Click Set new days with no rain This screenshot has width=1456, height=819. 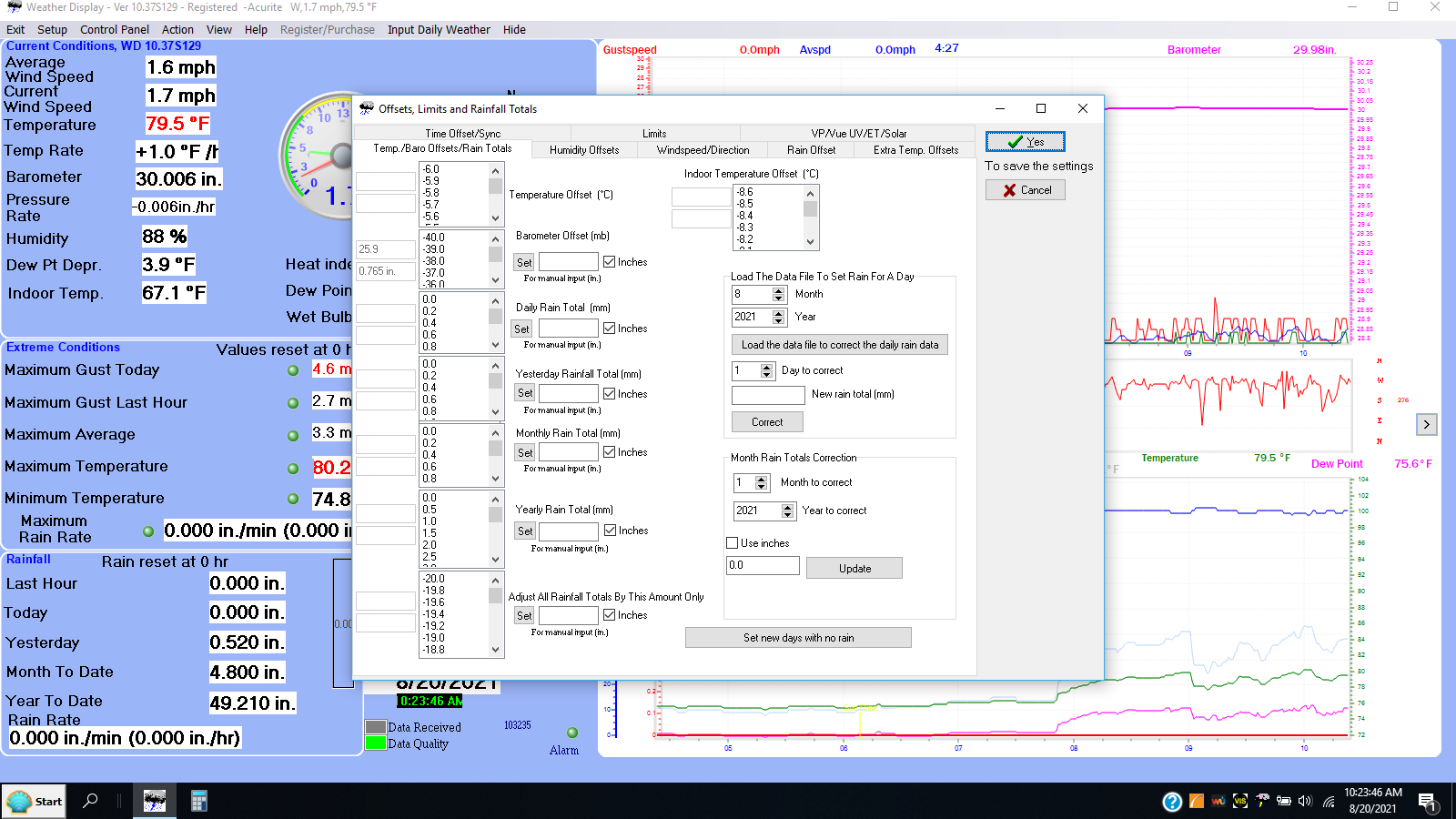(x=798, y=638)
